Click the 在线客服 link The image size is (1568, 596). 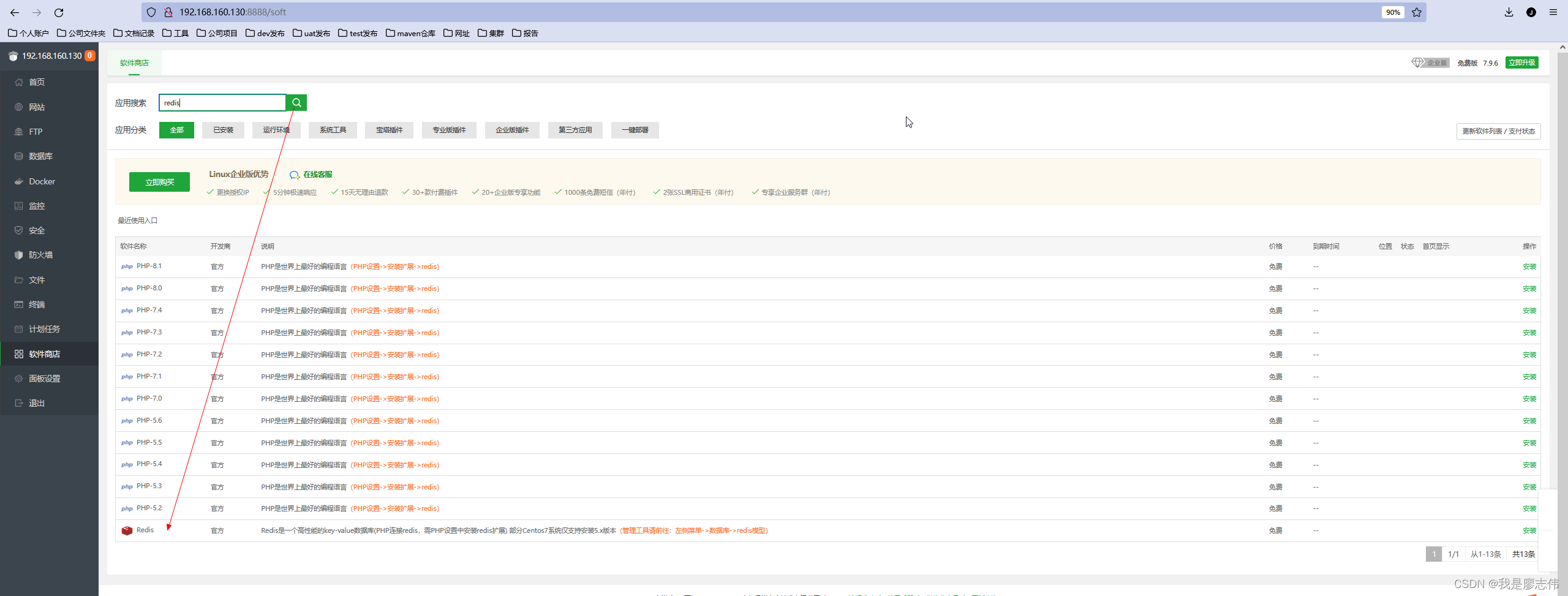point(318,175)
